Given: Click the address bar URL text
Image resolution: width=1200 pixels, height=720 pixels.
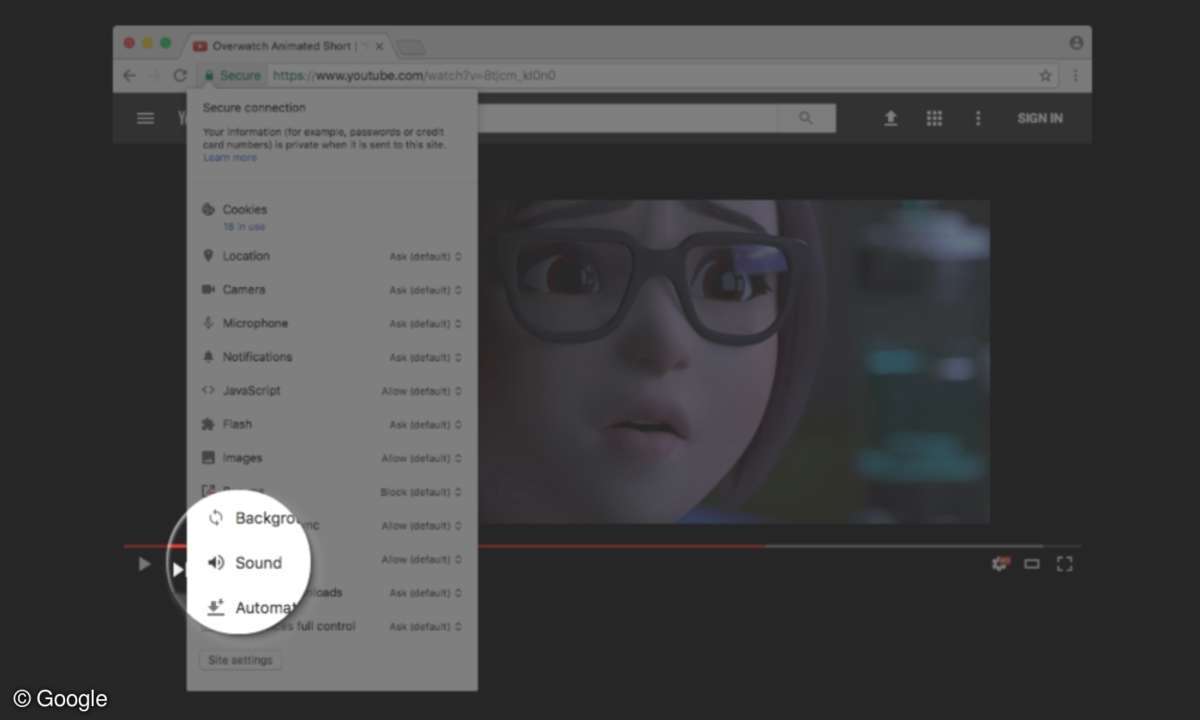Looking at the screenshot, I should [x=414, y=76].
